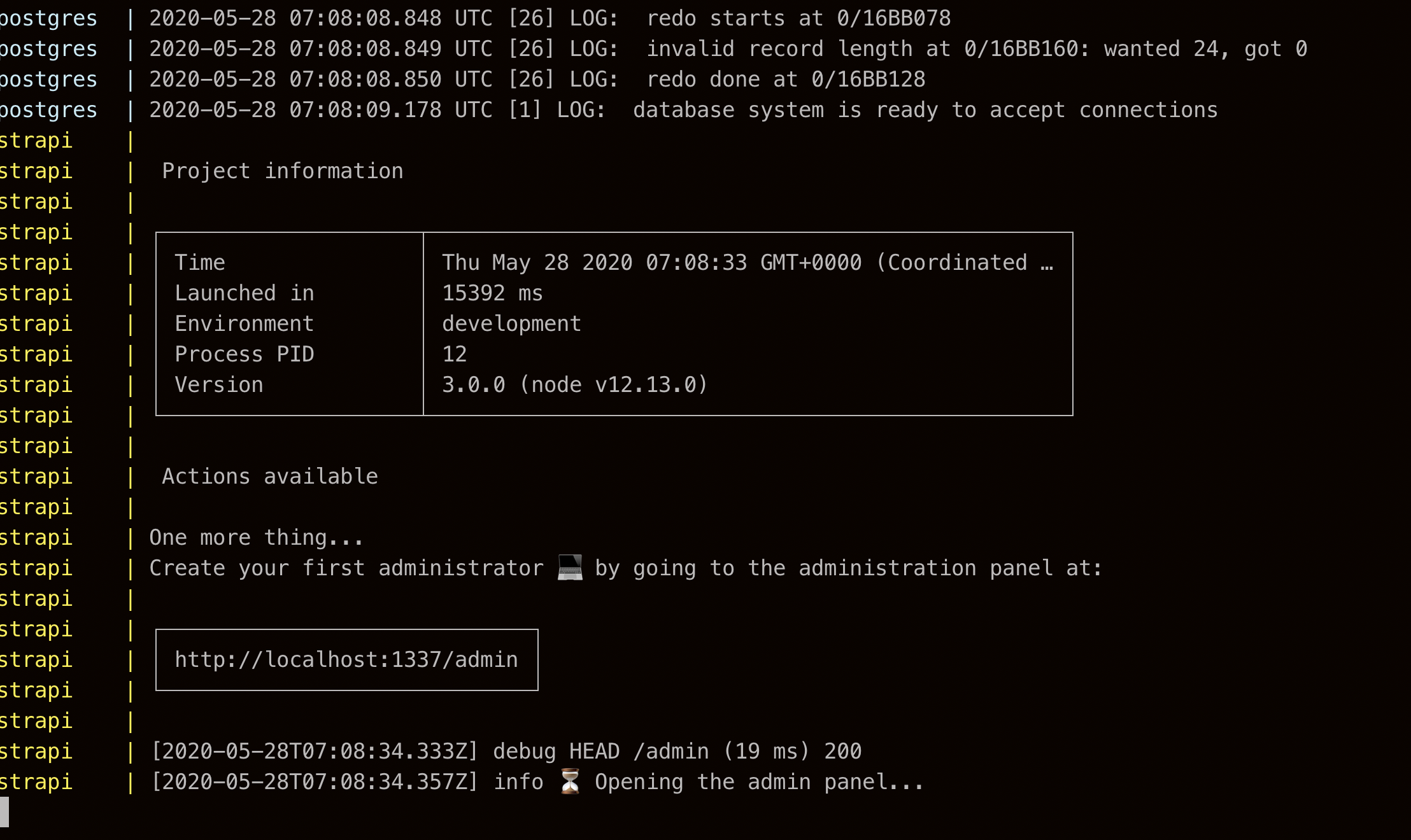Click the 'invalid record length' log message
Image resolution: width=1411 pixels, height=840 pixels.
(977, 49)
